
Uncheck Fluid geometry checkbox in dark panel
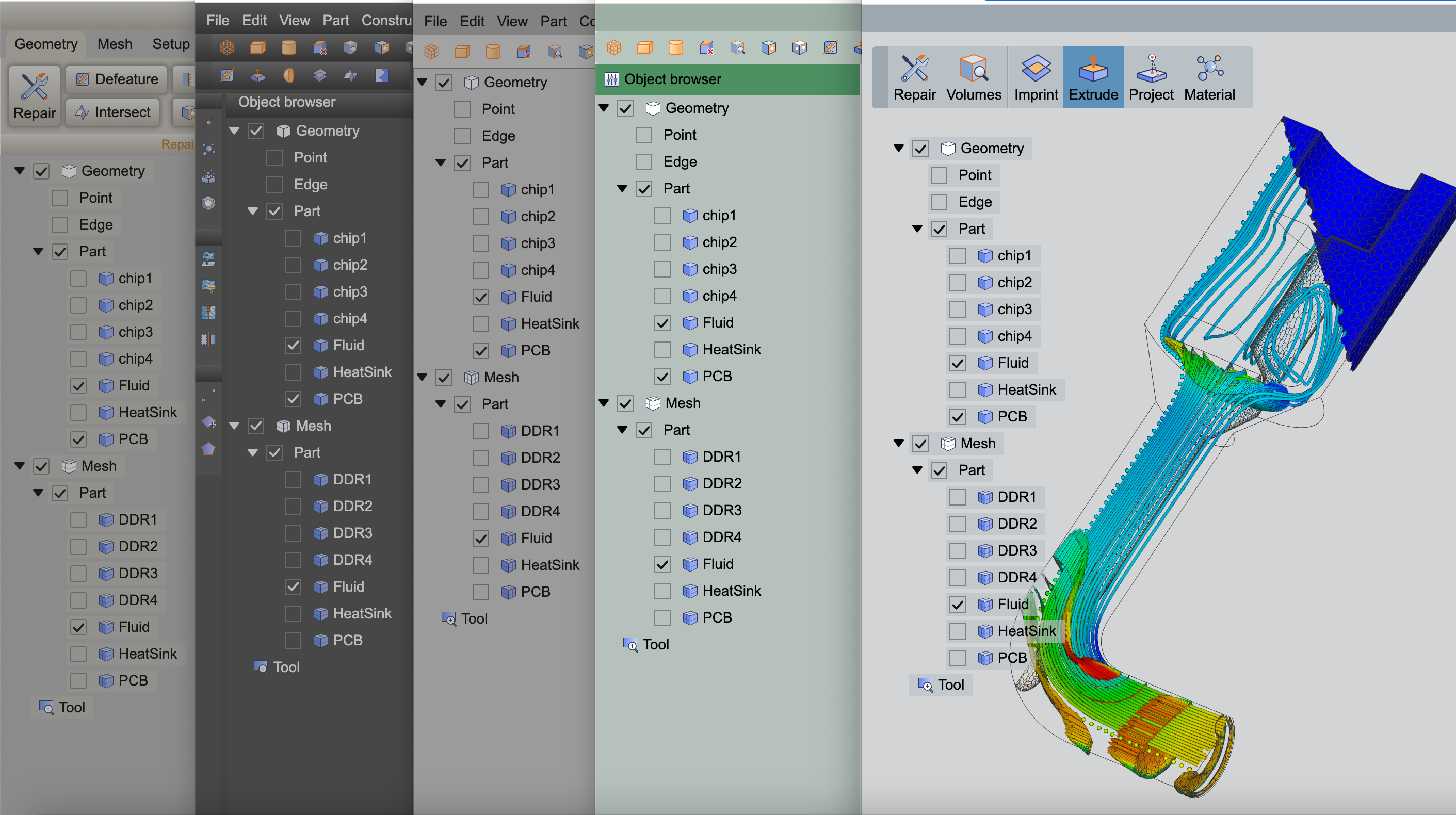(x=293, y=345)
